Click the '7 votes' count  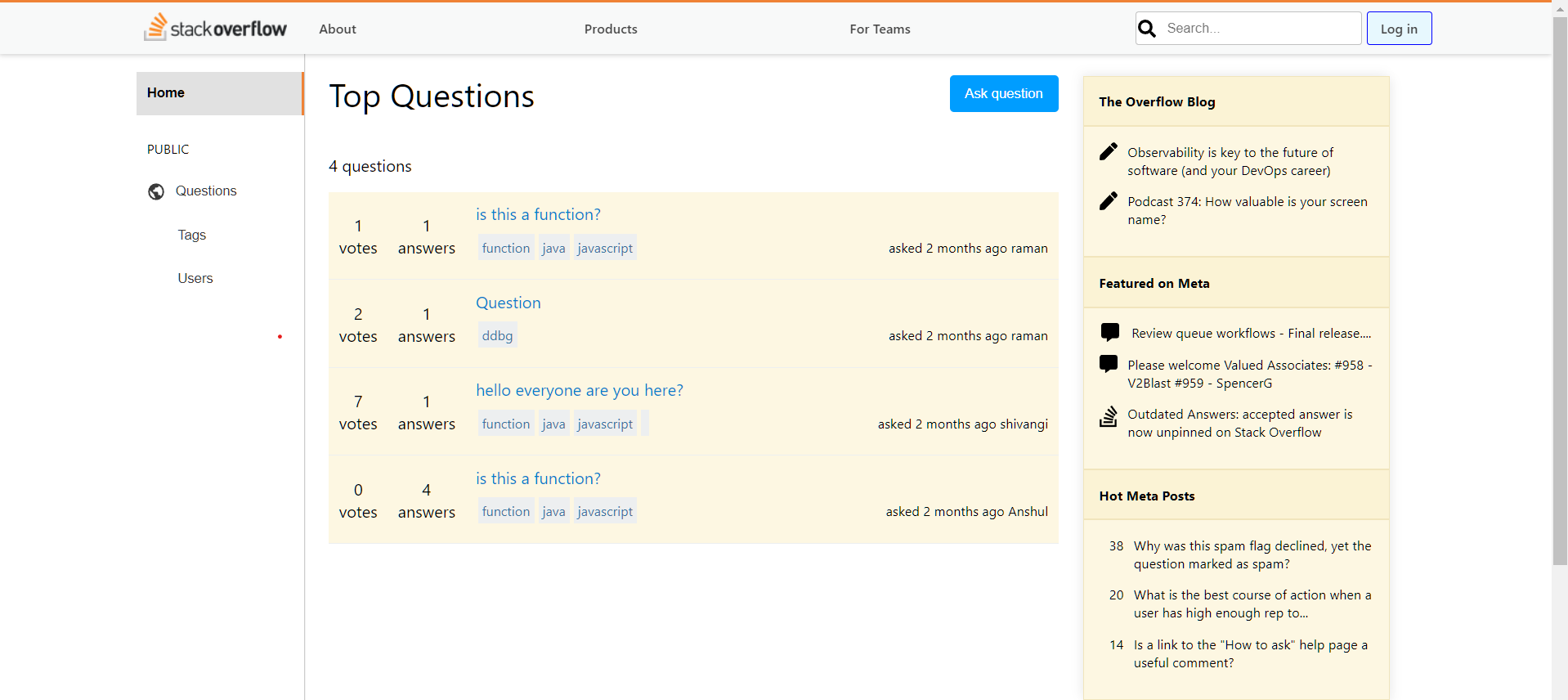(x=358, y=412)
